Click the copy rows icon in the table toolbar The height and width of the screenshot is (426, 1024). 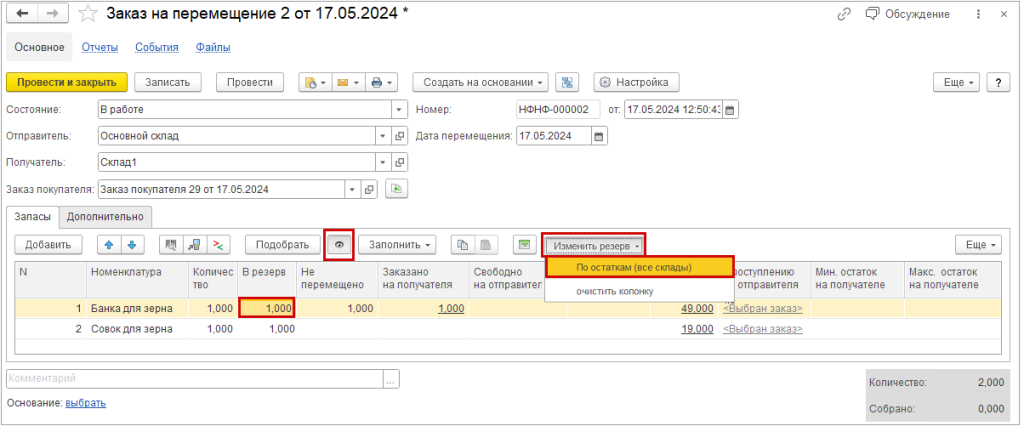[x=462, y=245]
